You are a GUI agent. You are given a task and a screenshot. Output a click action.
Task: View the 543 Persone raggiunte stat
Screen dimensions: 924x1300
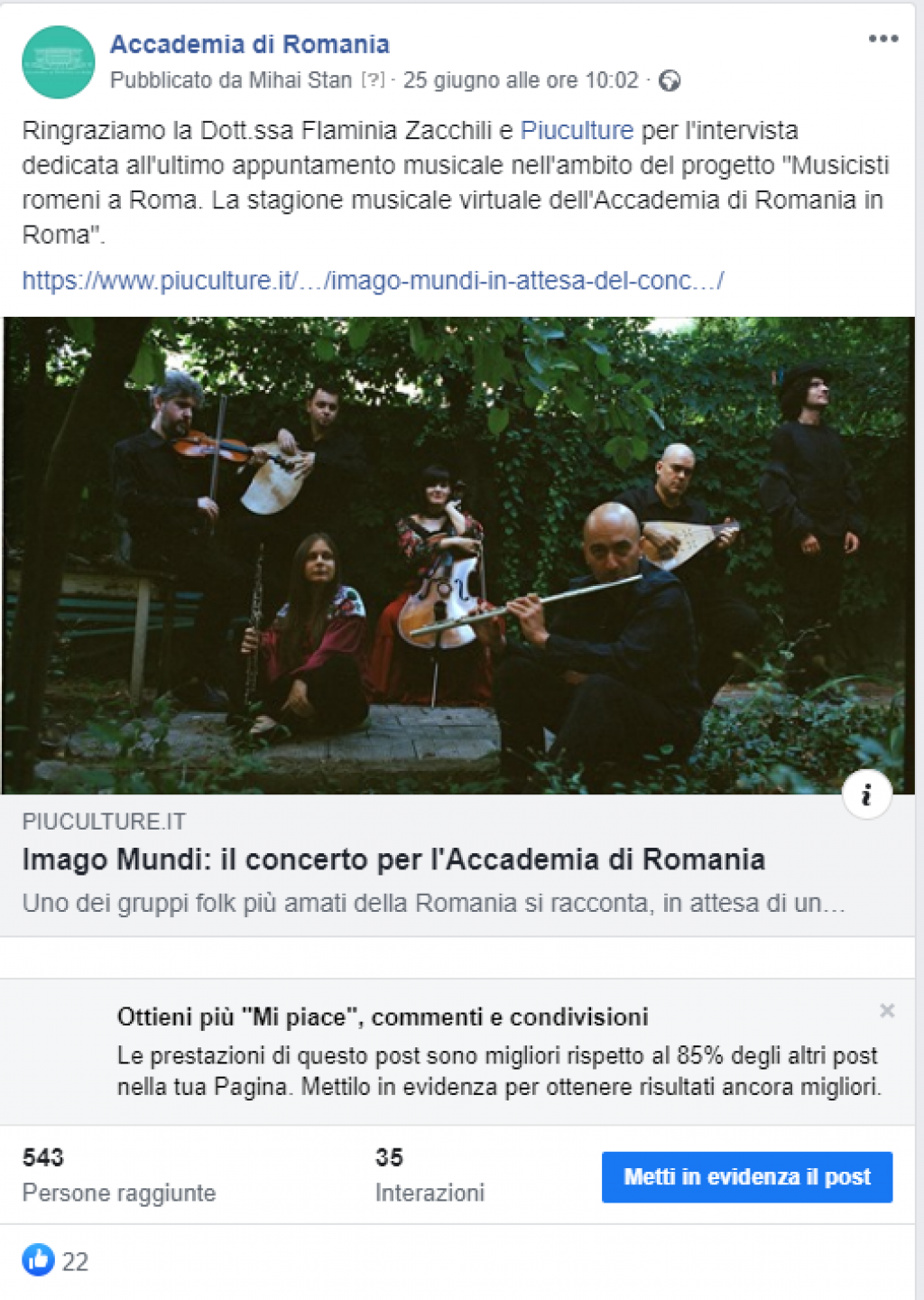click(119, 1175)
